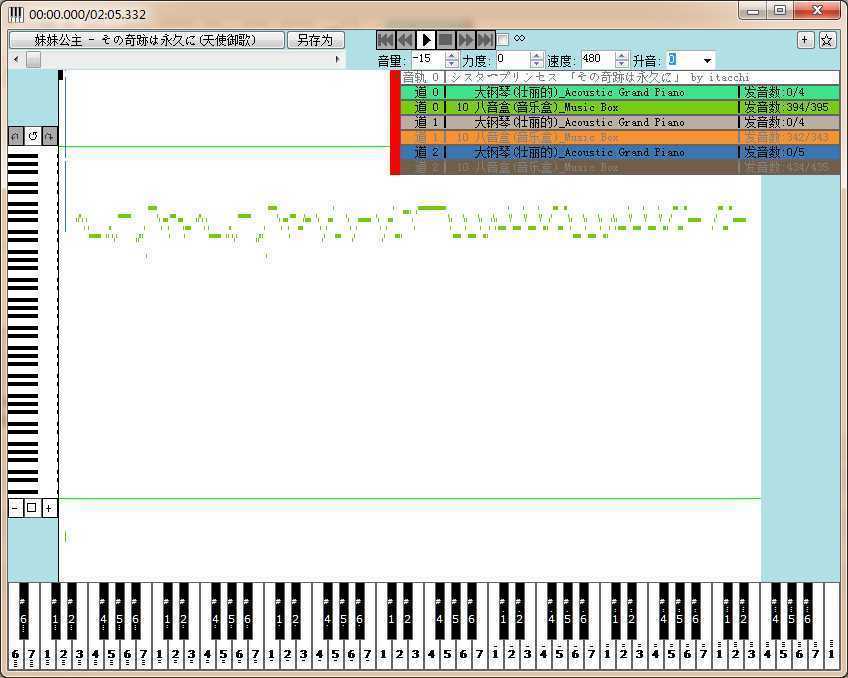This screenshot has width=848, height=678.
Task: Click the piano icon in the title bar
Action: tap(16, 14)
